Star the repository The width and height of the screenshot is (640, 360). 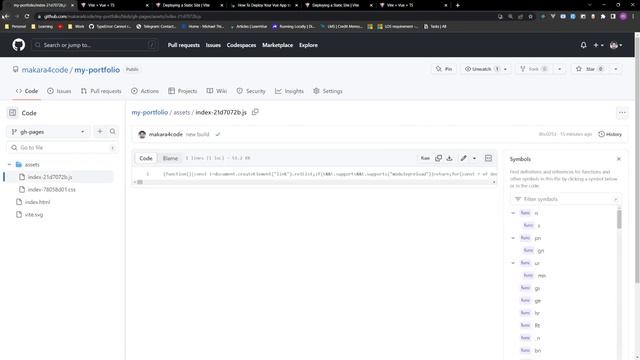(590, 69)
